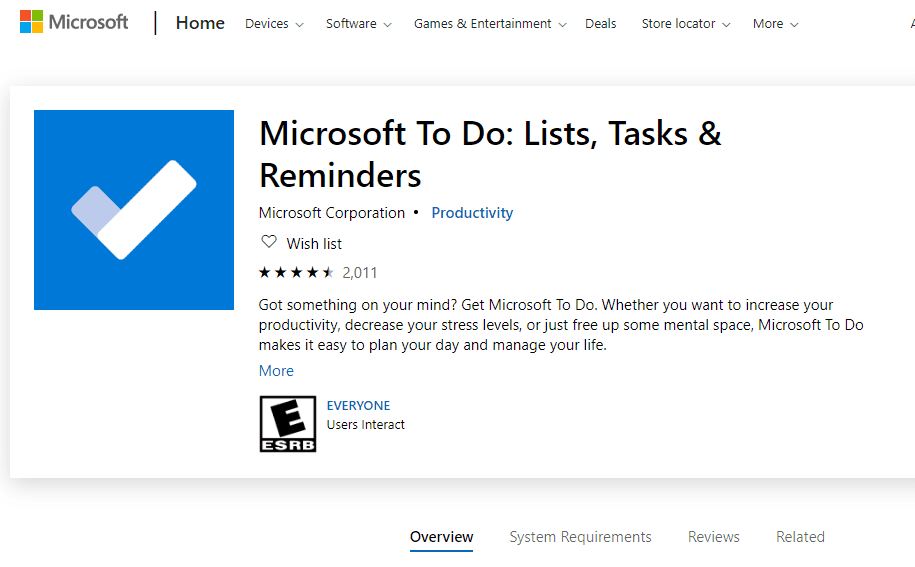Click the Microsoft To Do app icon
915x567 pixels.
click(x=134, y=210)
